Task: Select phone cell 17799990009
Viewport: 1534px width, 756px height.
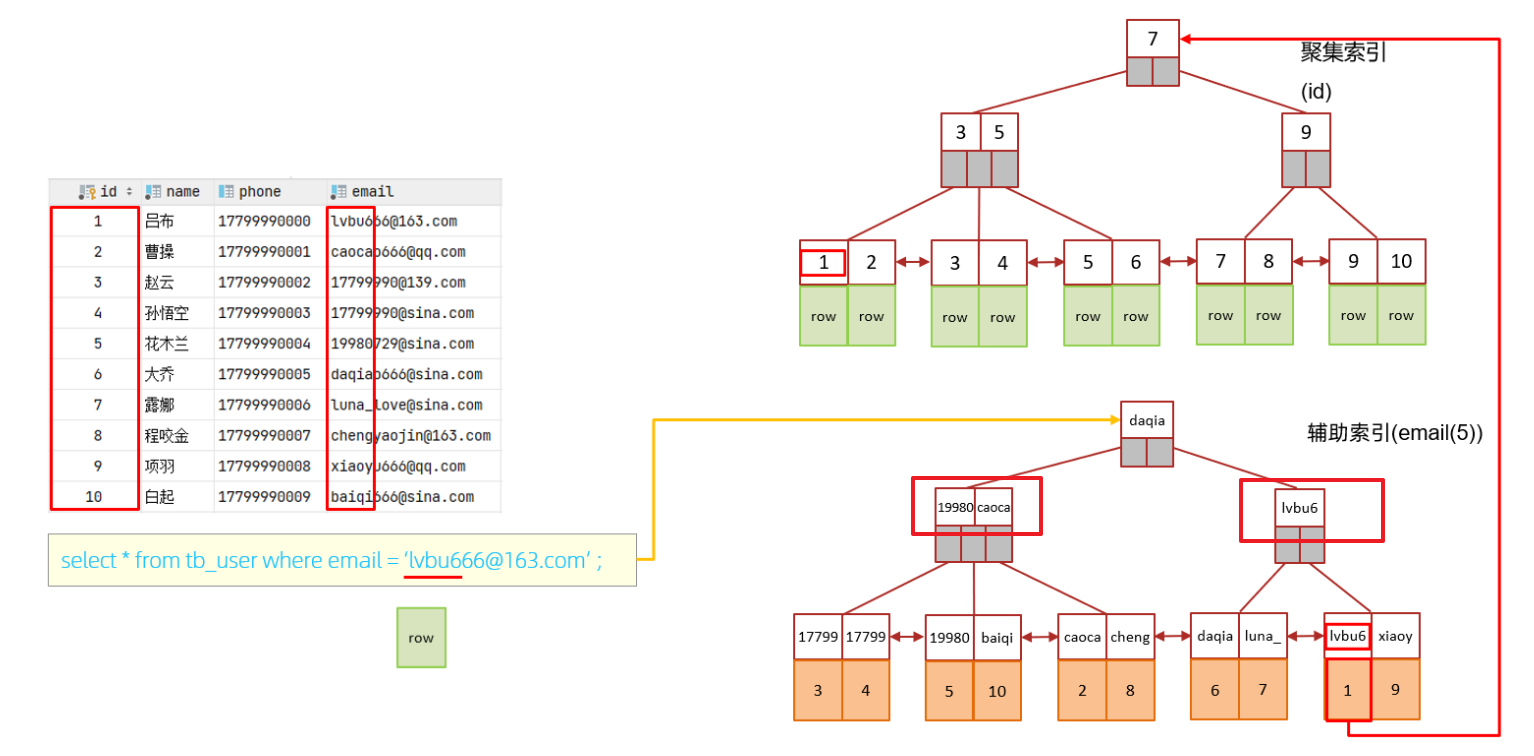Action: tap(264, 497)
